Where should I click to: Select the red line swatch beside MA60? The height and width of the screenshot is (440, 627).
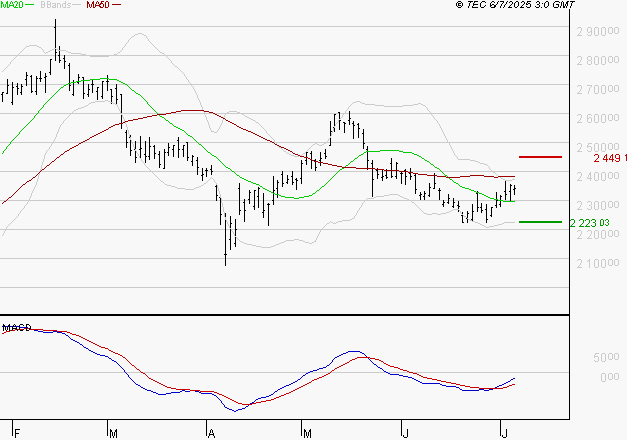117,6
